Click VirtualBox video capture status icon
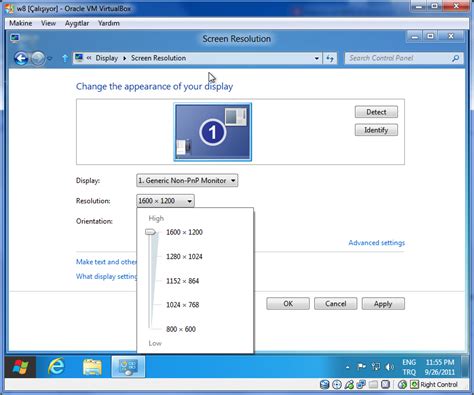Screen dimensions: 474x395 click(385, 385)
